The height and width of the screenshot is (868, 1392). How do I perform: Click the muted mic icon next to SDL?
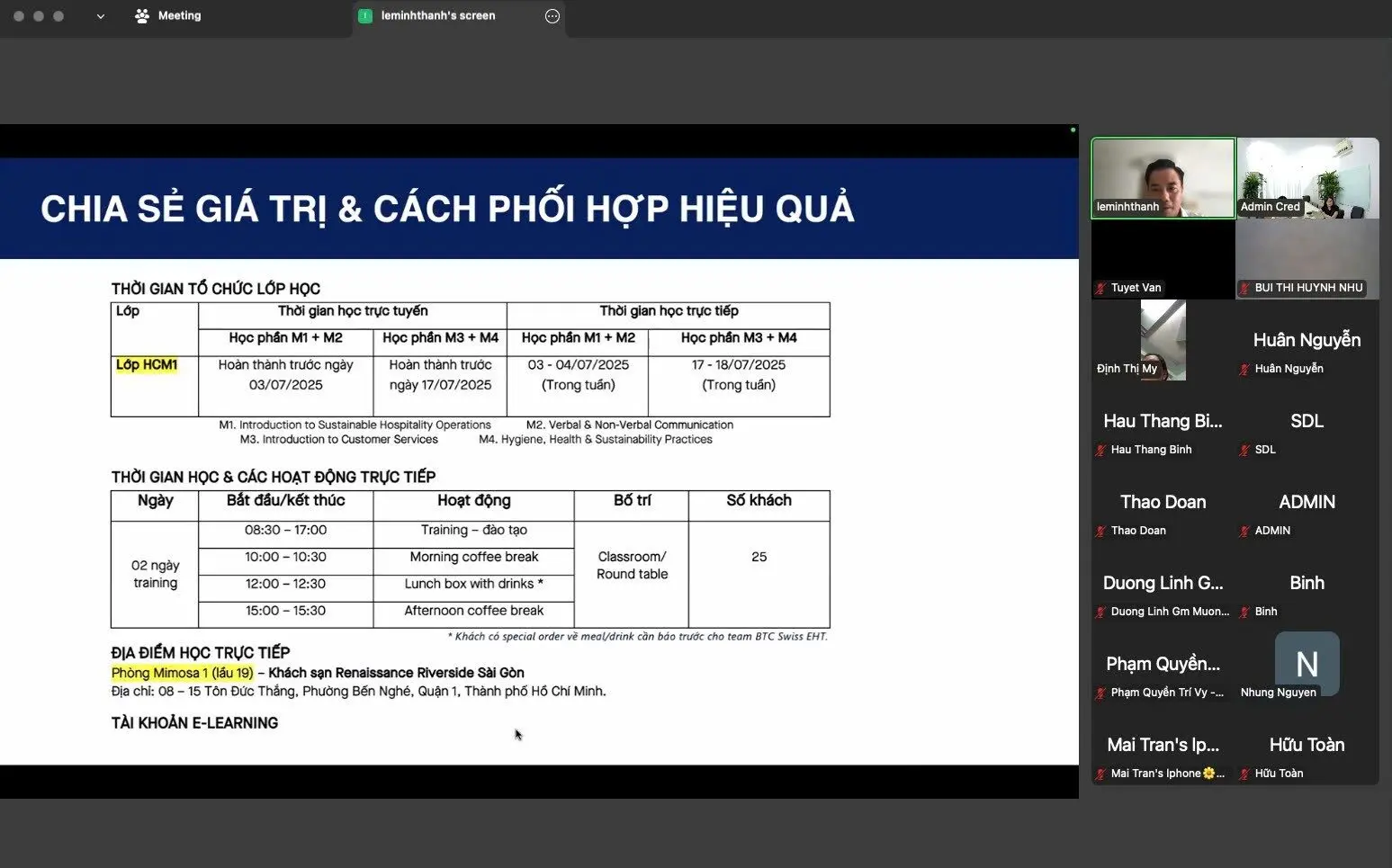(1244, 451)
